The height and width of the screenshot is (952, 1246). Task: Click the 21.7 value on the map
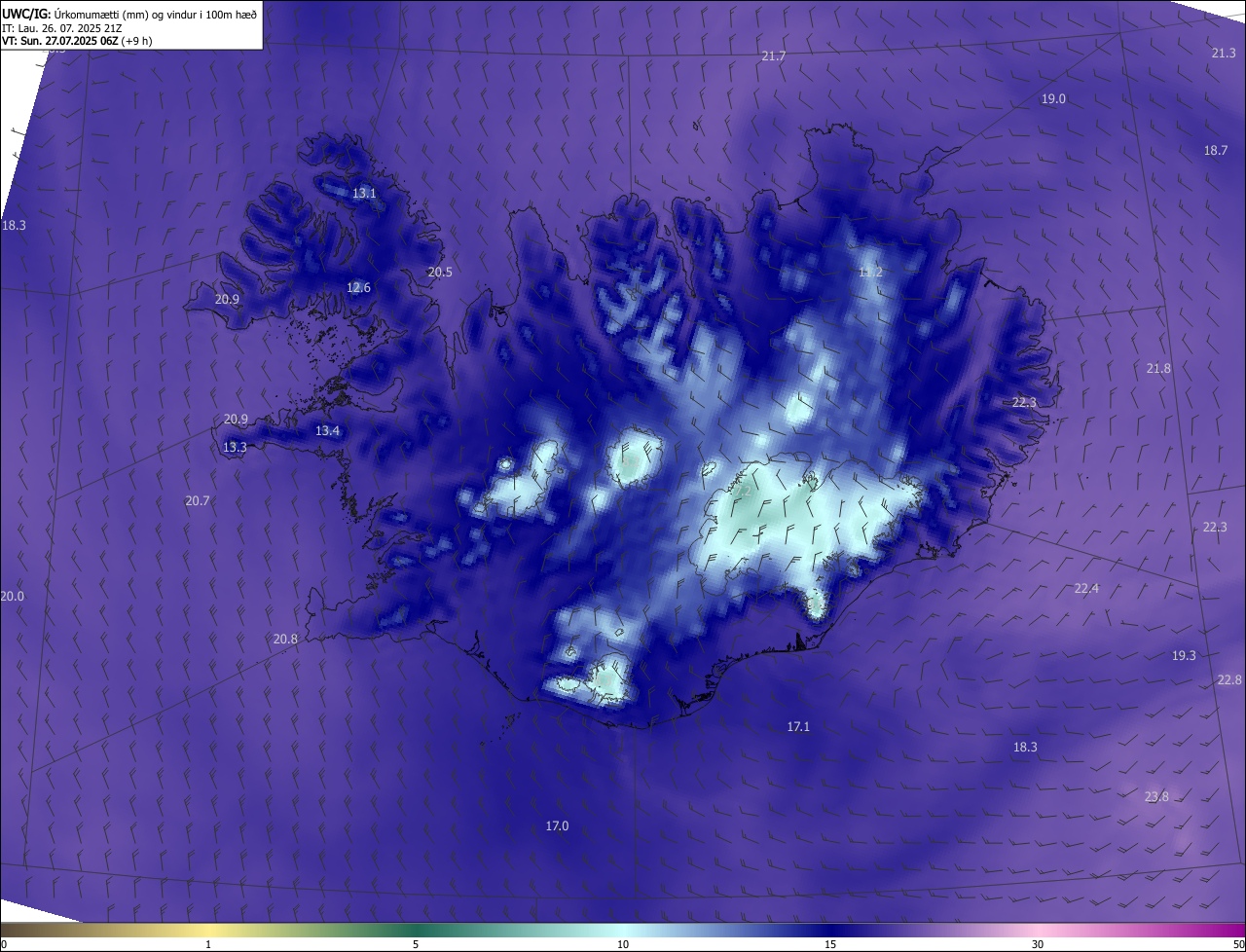coord(773,56)
